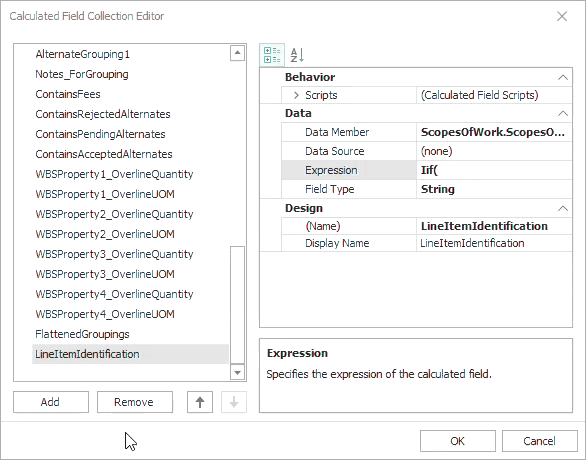
Task: Edit the (Name) value LineItemIdentification
Action: 494,226
